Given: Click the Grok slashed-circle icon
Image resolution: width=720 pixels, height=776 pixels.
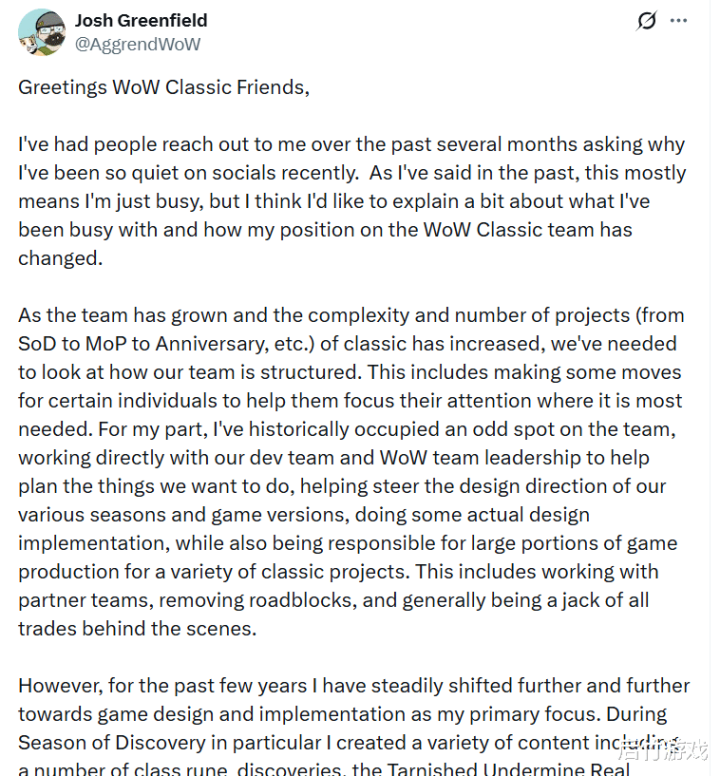Looking at the screenshot, I should tap(647, 21).
